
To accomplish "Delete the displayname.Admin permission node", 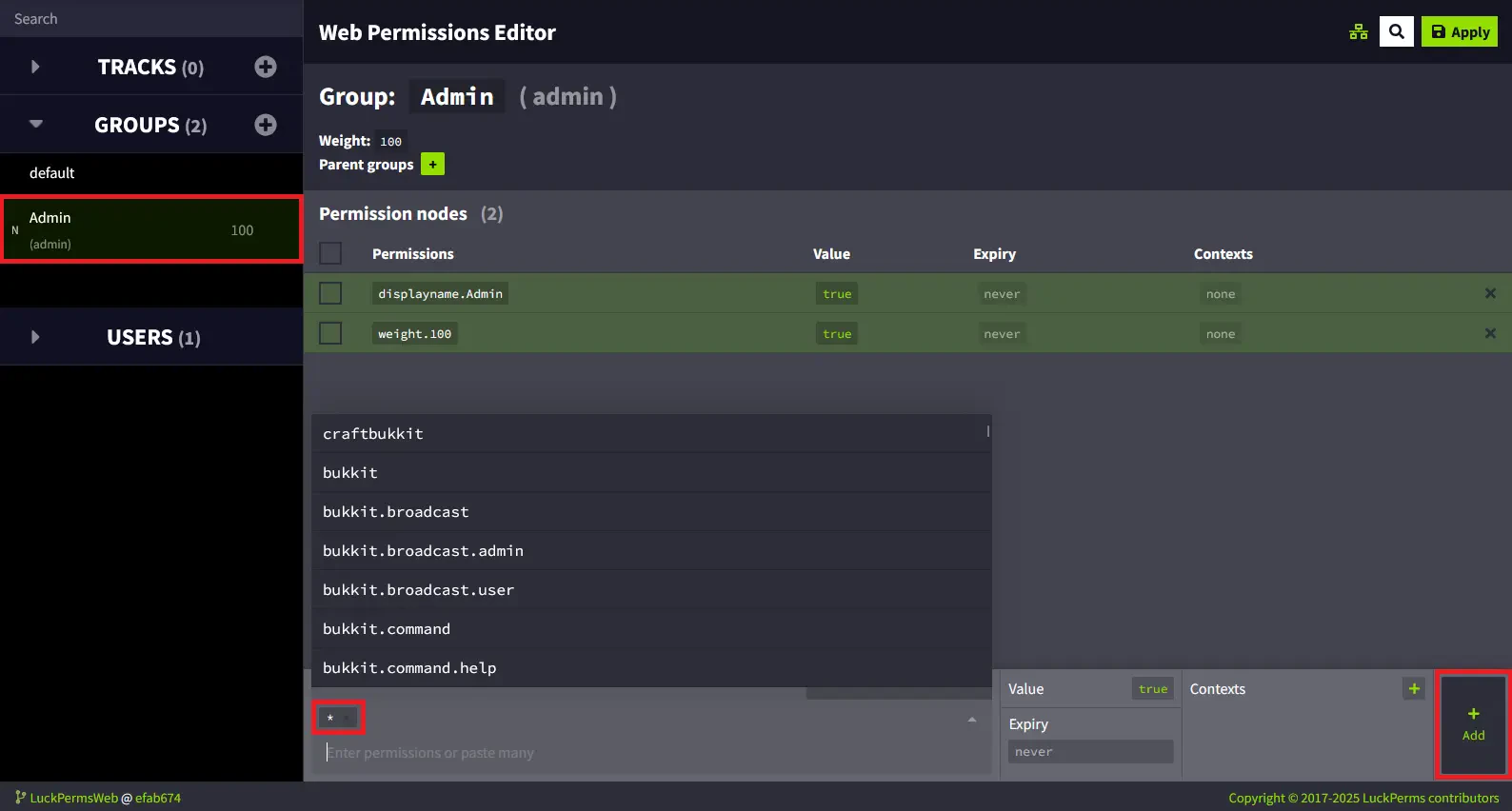I will 1490,293.
